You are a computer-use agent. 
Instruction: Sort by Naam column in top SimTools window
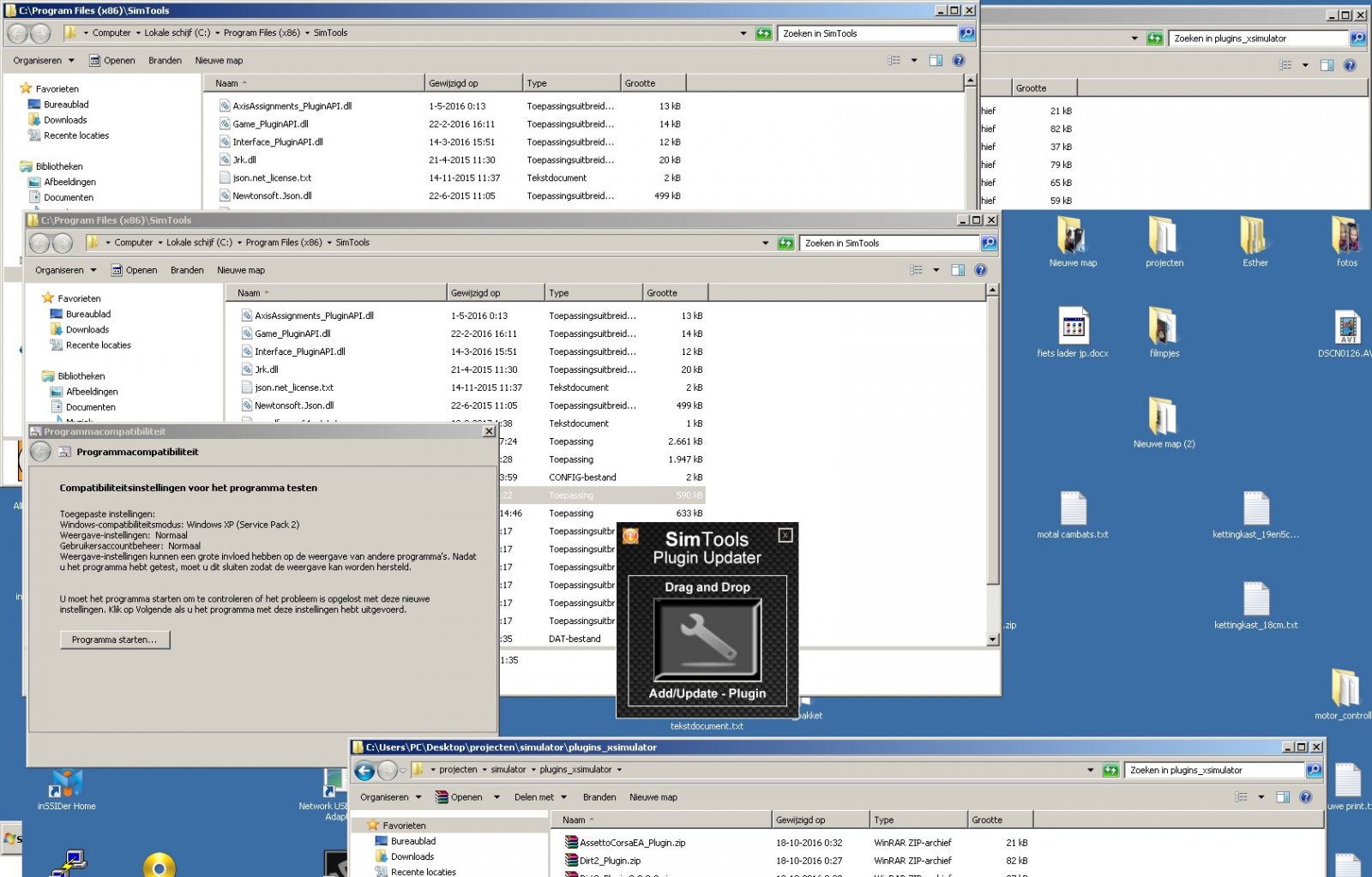(x=314, y=83)
